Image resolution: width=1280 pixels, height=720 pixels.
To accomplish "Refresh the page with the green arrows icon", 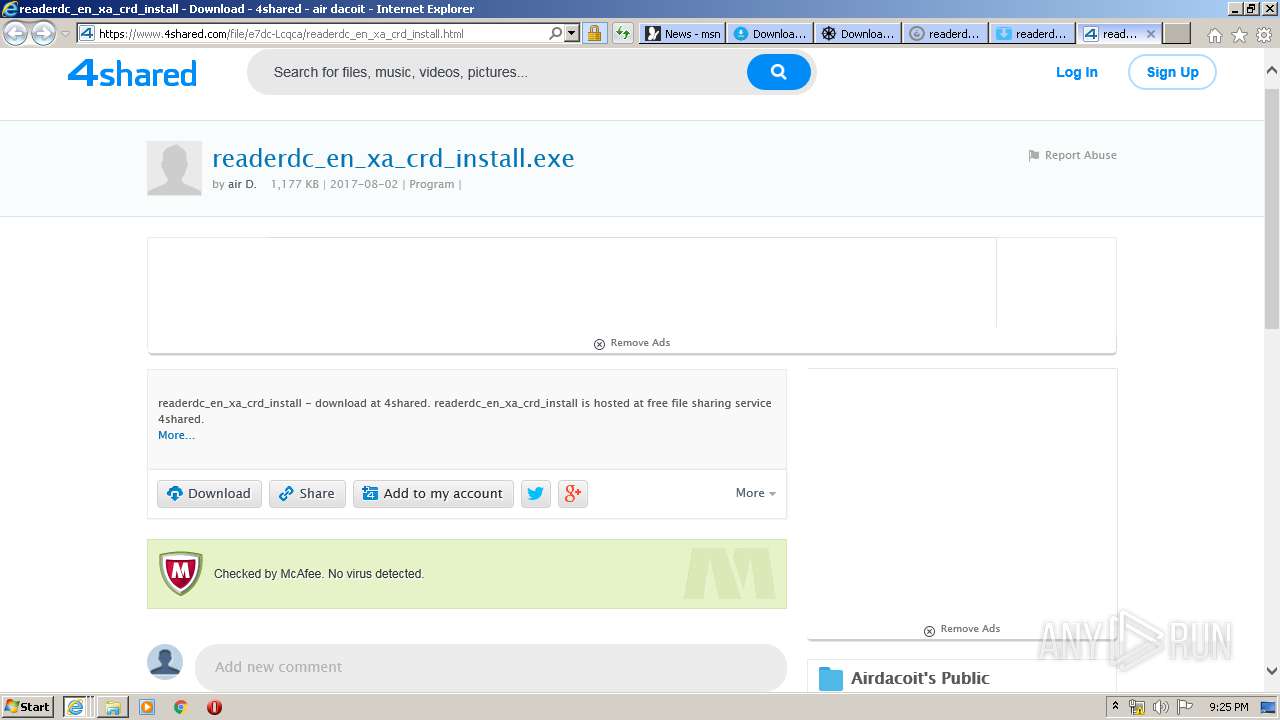I will tap(623, 33).
